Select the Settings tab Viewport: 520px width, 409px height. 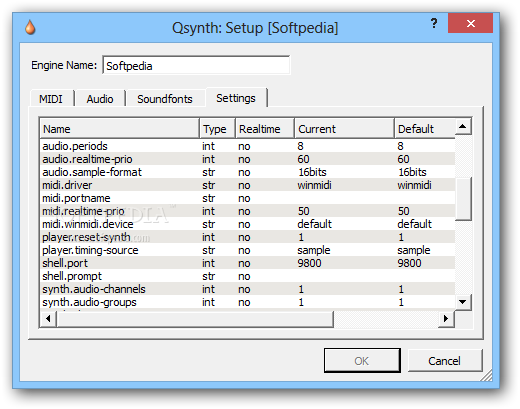pos(236,98)
